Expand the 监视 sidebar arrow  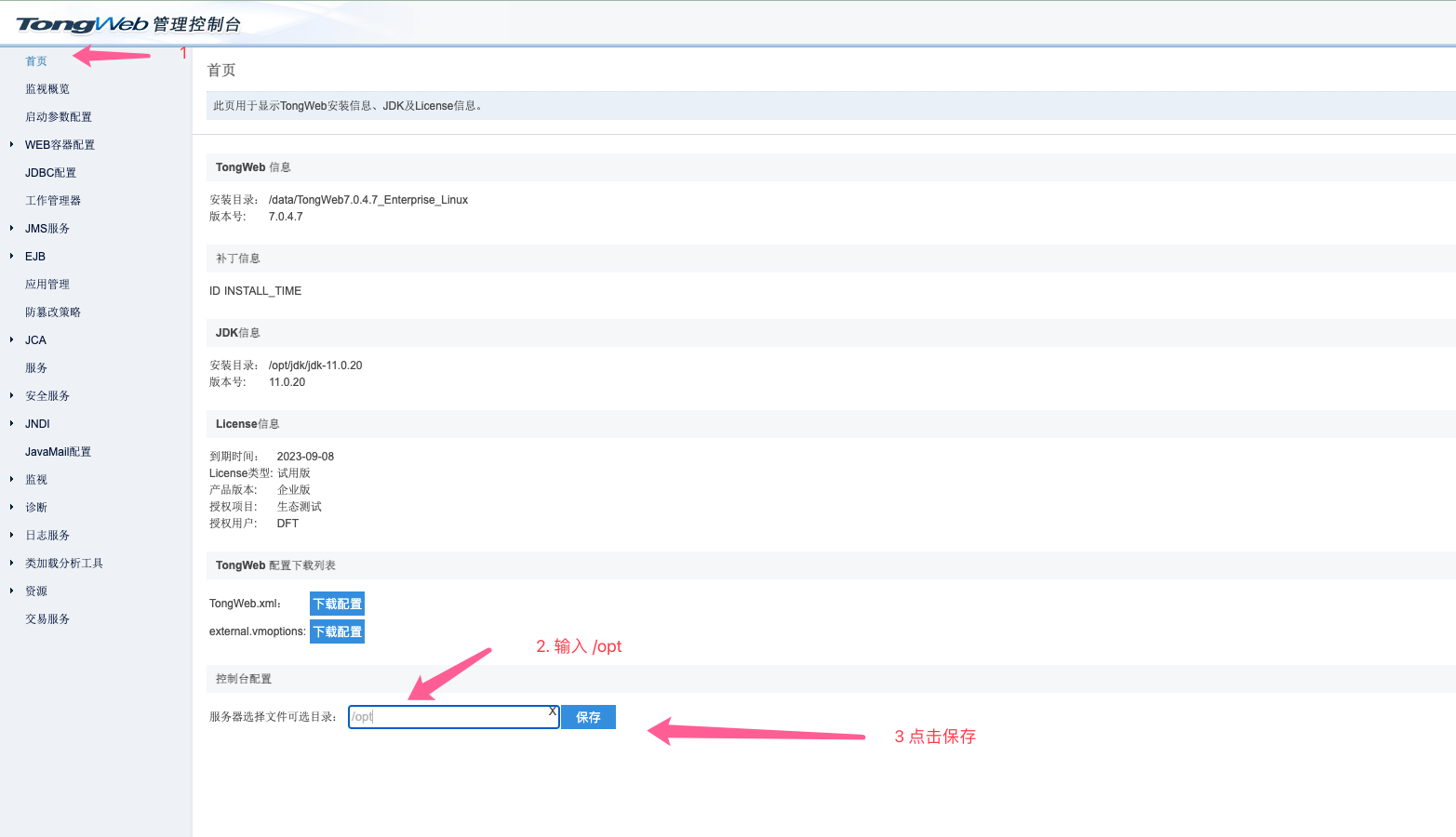pos(11,479)
